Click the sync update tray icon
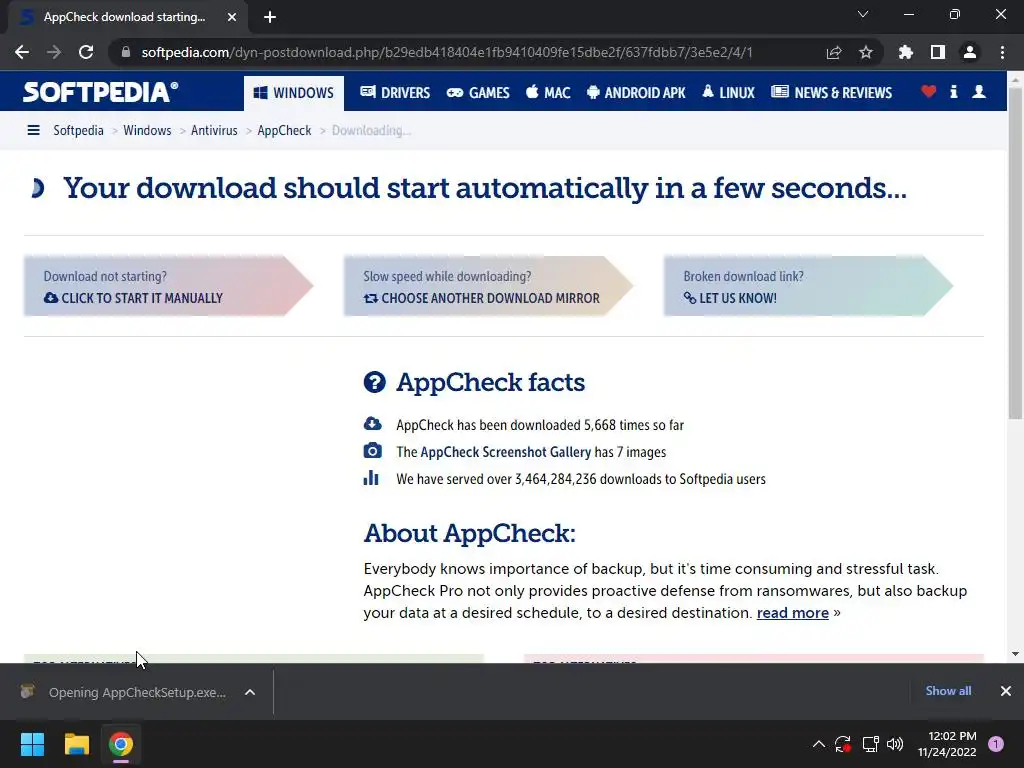The image size is (1024, 768). 842,744
